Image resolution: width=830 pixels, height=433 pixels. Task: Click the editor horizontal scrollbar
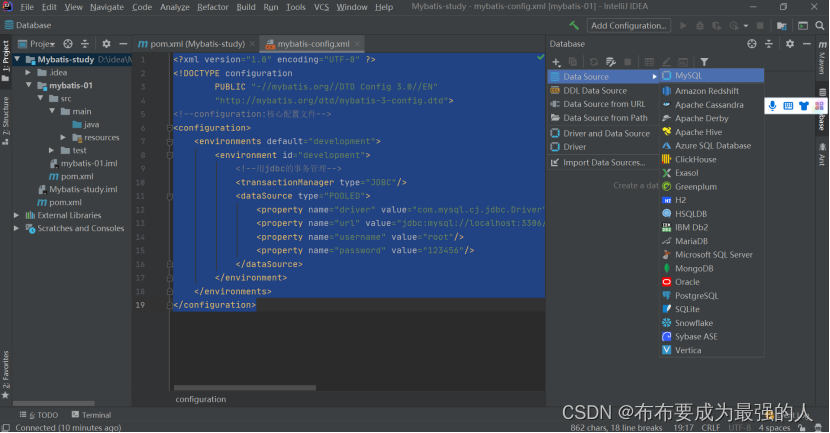pos(245,388)
